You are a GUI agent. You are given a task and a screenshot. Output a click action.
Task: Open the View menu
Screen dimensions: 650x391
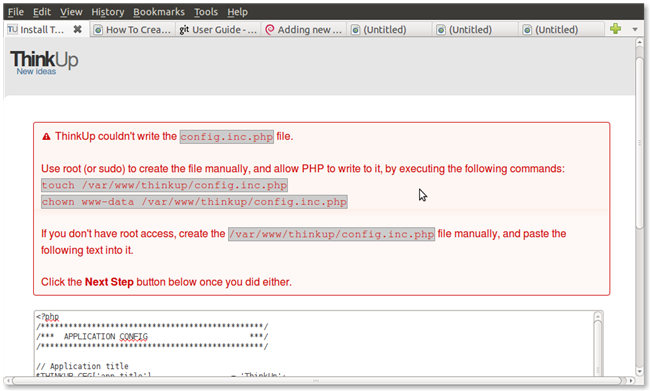pyautogui.click(x=71, y=12)
